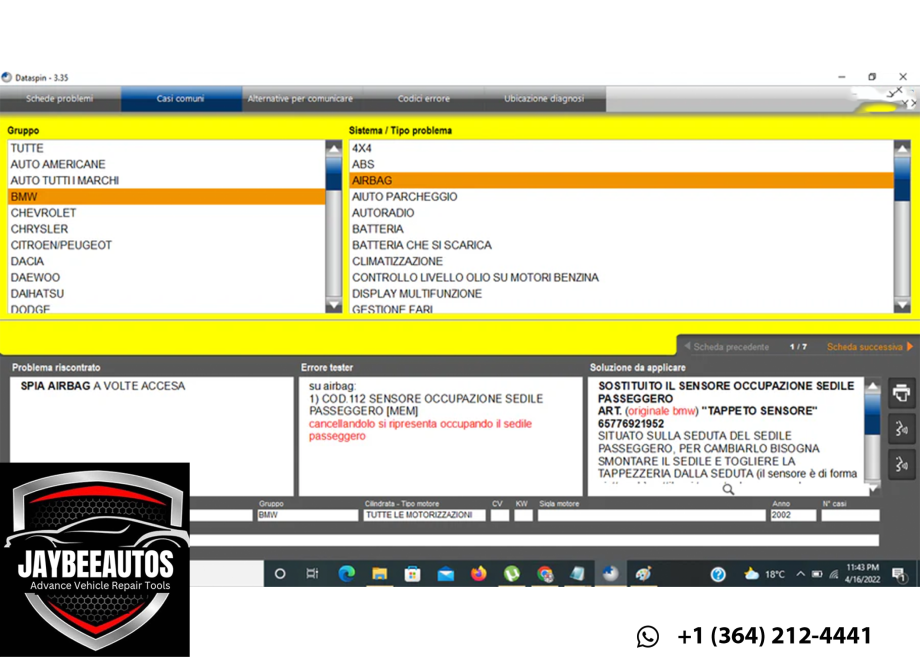Click Sistema list scroll-down arrow

point(902,305)
